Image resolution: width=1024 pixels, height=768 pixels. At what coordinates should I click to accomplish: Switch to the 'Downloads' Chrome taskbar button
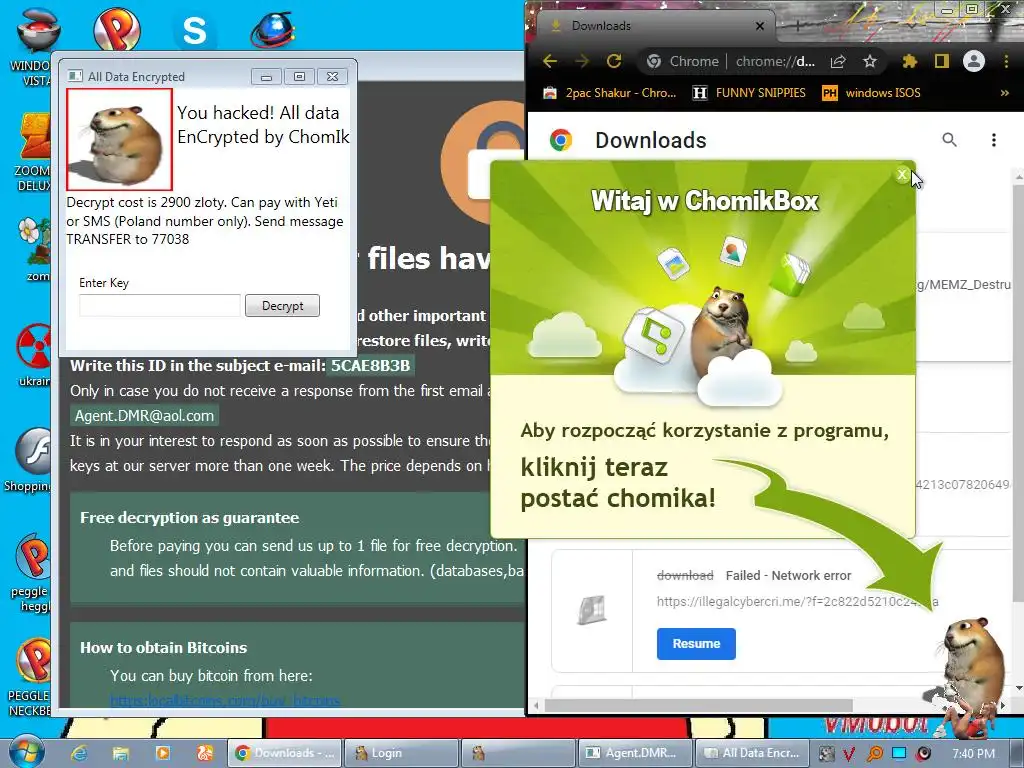coord(283,753)
